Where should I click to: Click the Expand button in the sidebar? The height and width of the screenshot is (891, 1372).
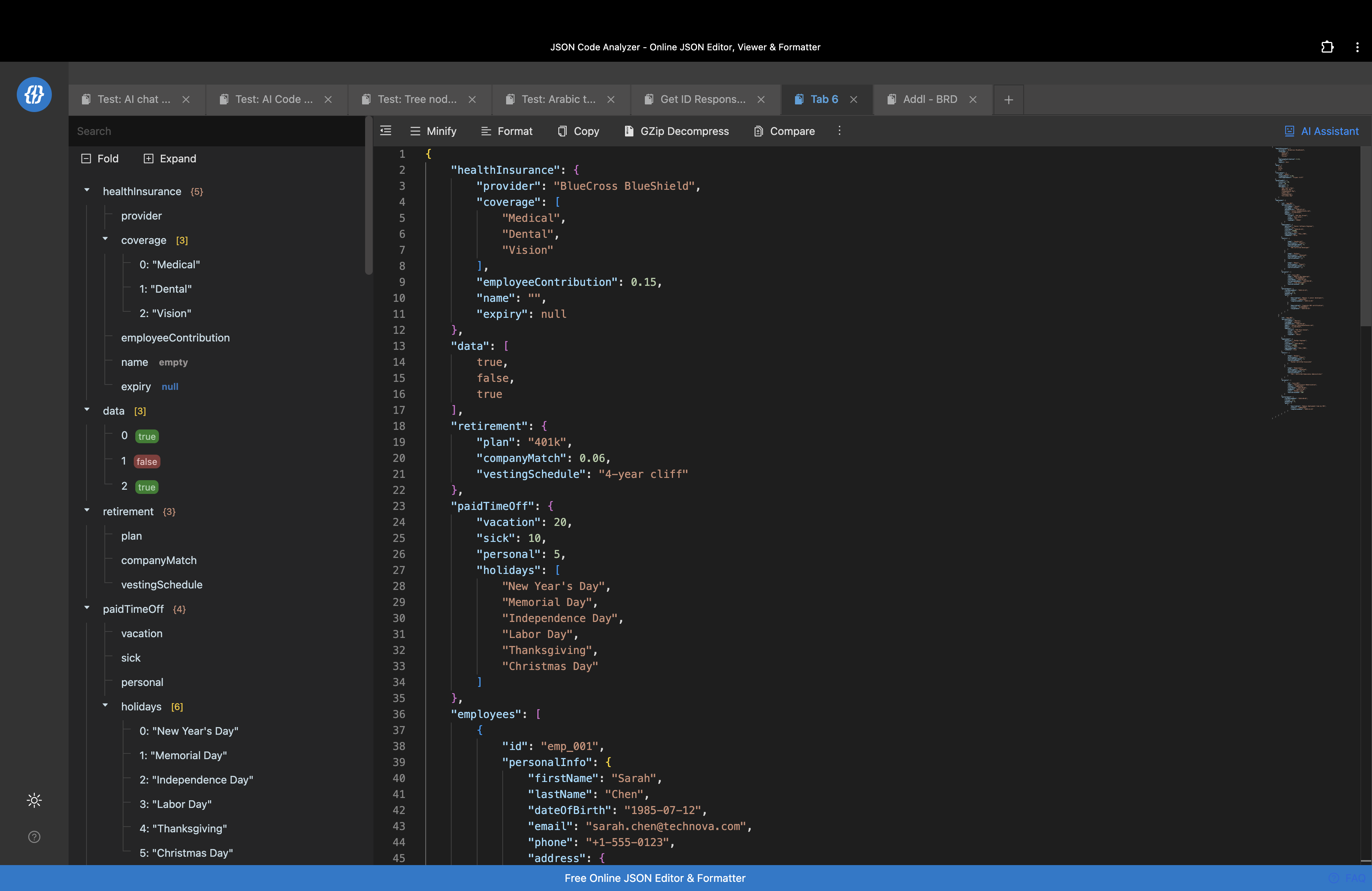170,159
